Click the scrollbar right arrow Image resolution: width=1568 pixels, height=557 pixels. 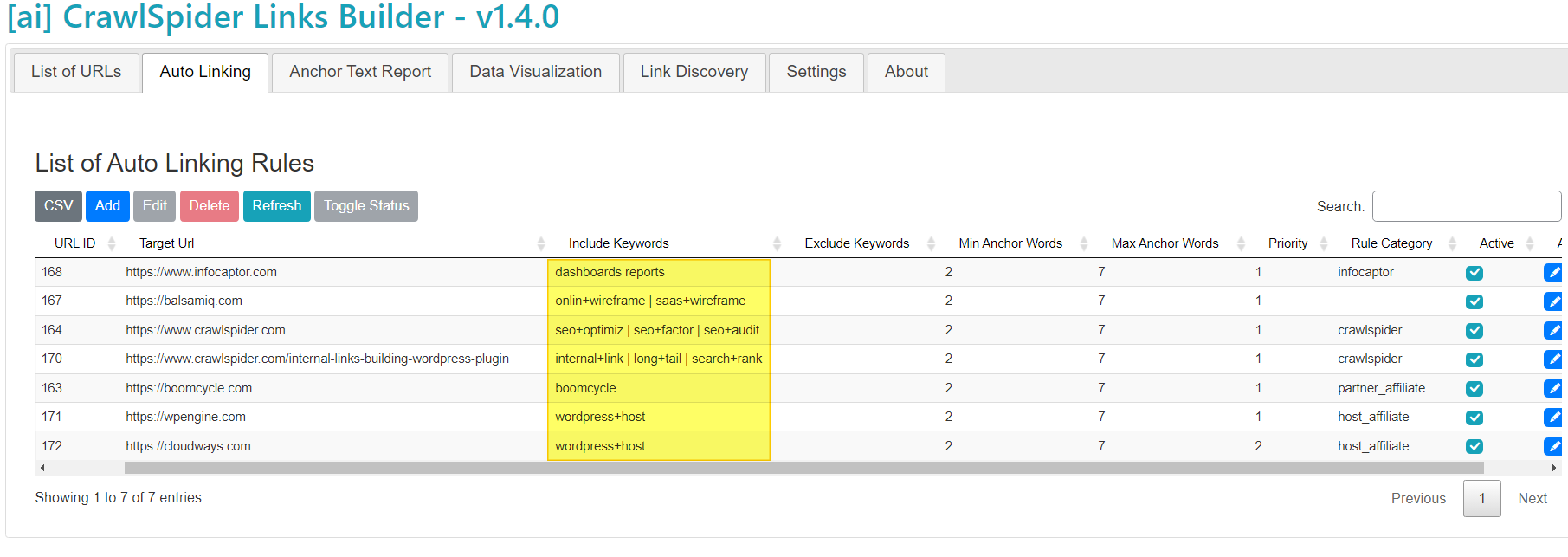coord(1554,468)
